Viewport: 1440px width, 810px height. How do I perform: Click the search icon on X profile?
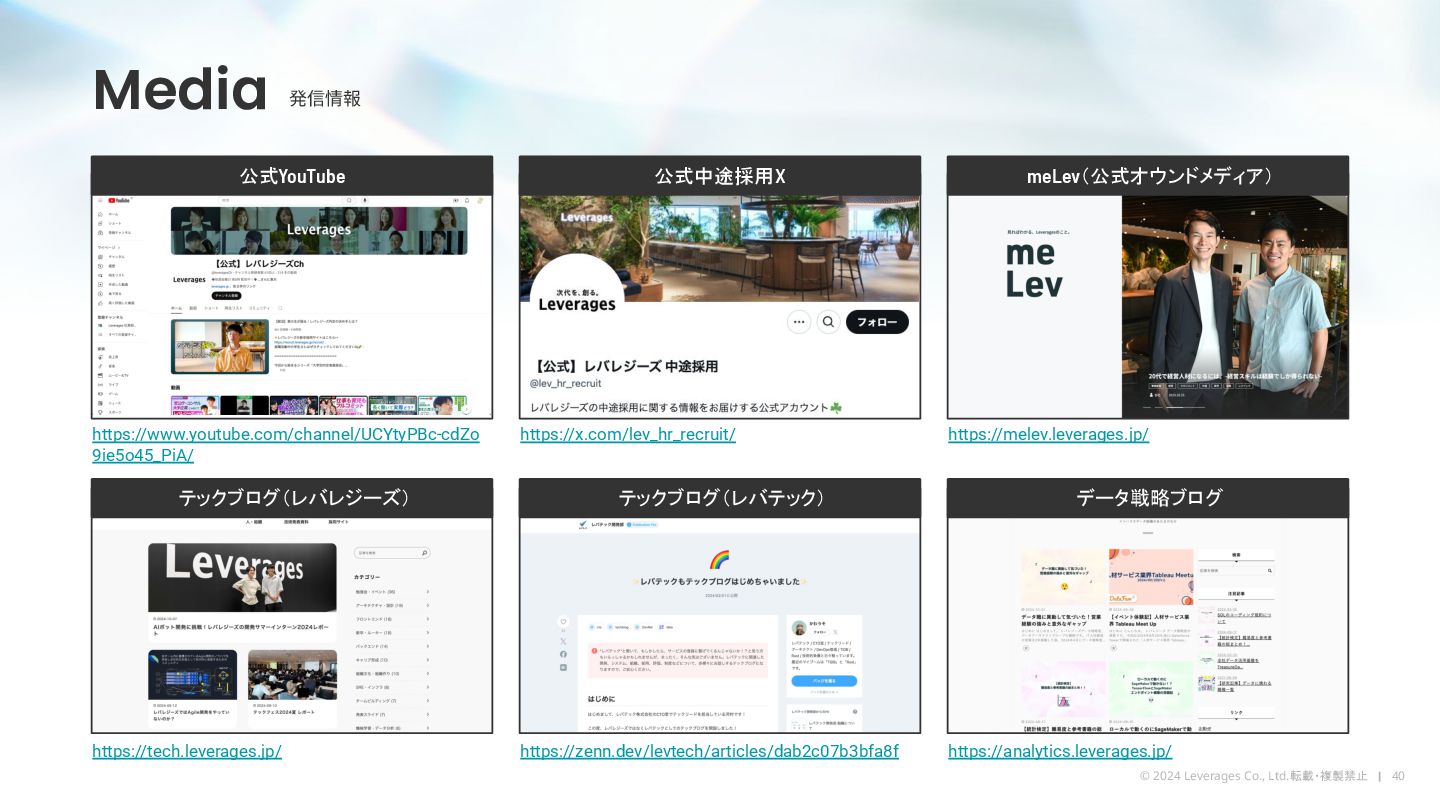828,322
